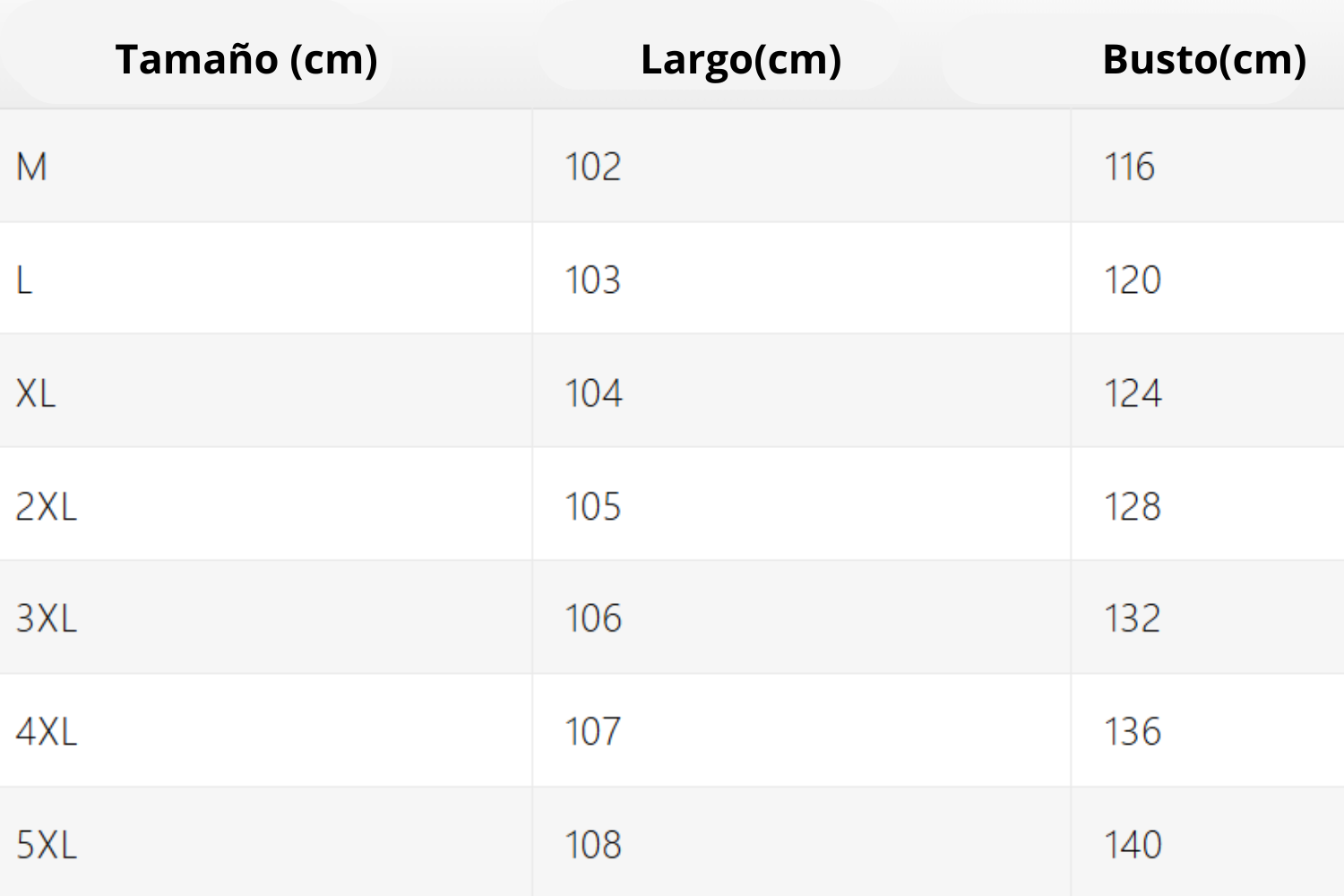
Task: Click the 140 bust value
Action: pyautogui.click(x=1132, y=845)
